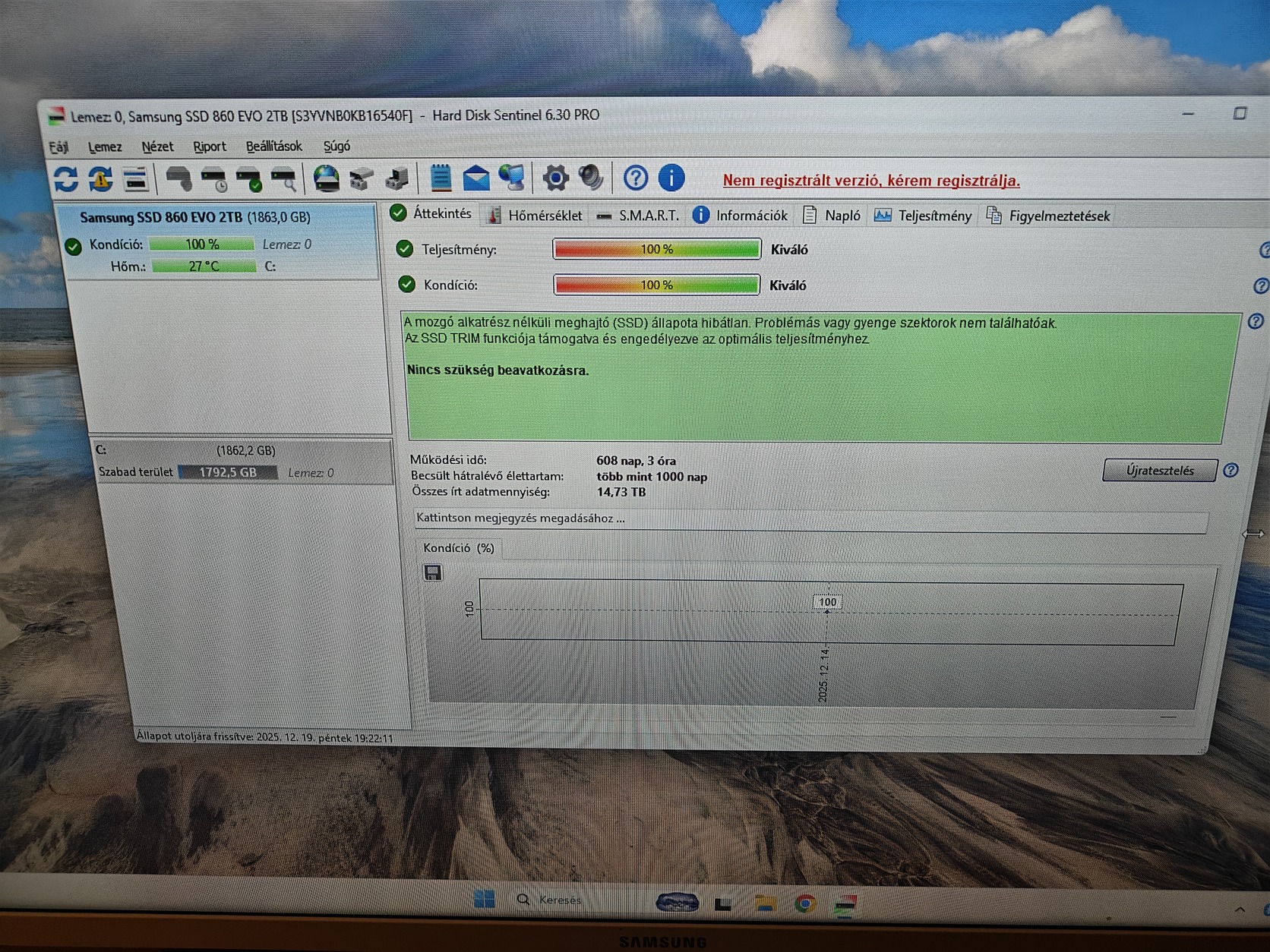The image size is (1270, 952).
Task: Click the Kiváló label next to Teljesítmény
Action: (x=789, y=250)
